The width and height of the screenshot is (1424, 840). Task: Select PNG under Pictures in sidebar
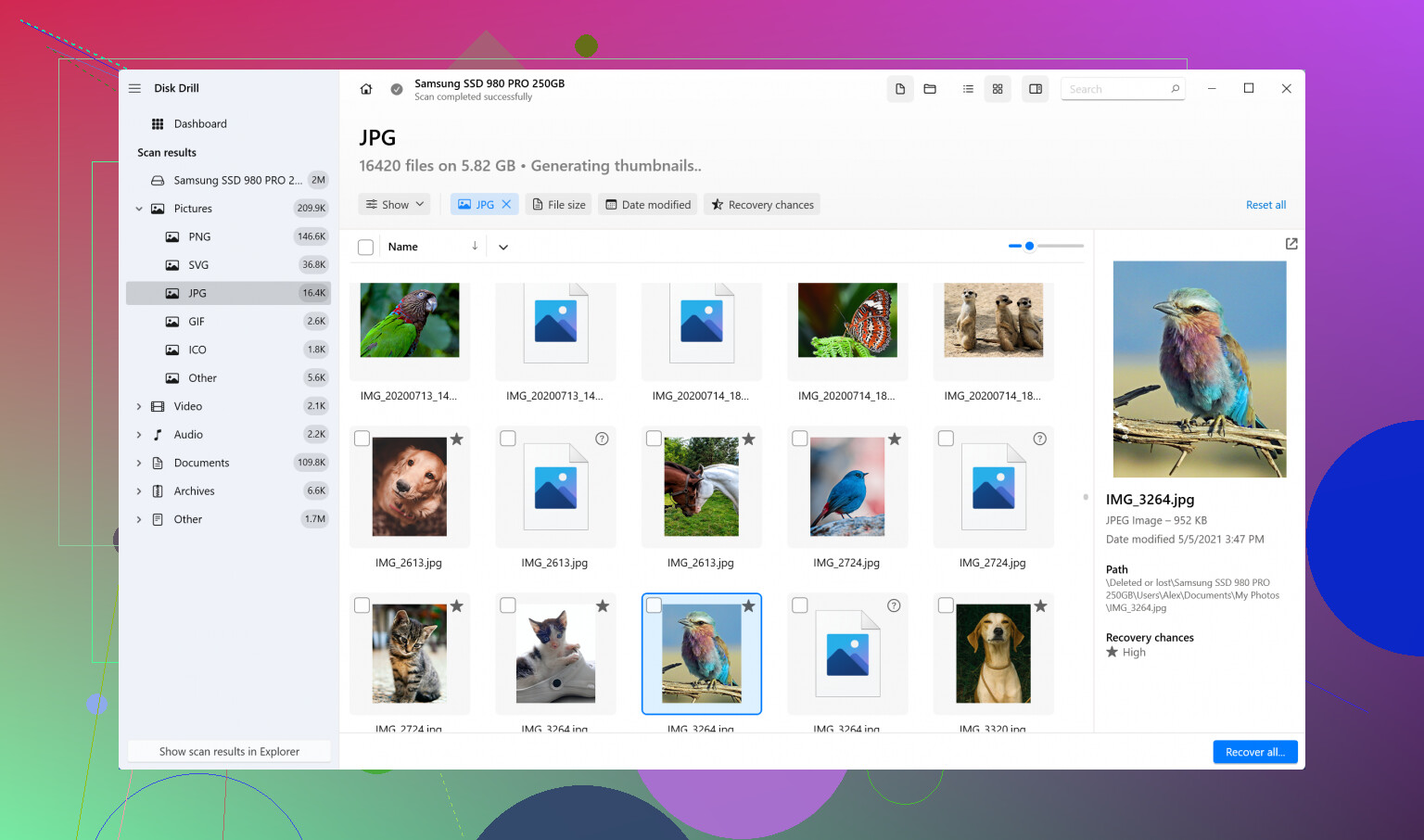click(199, 237)
